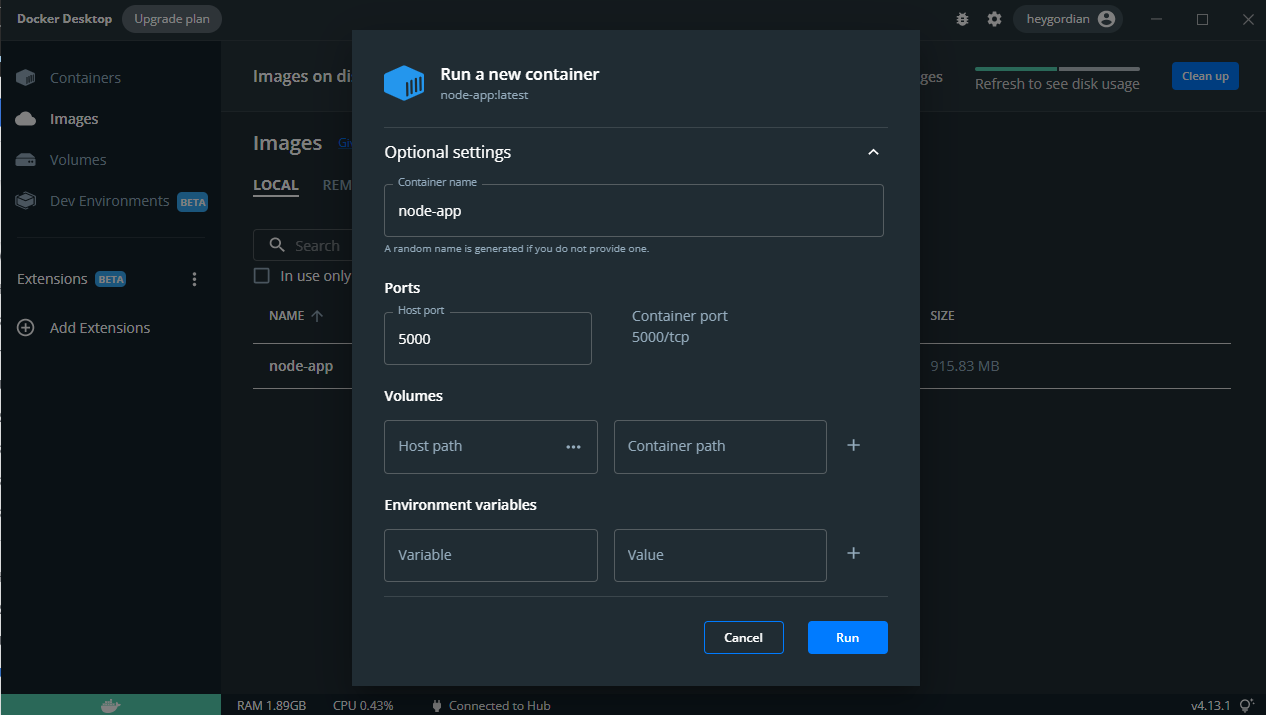Viewport: 1266px width, 715px height.
Task: Click the Containers sidebar icon
Action: [x=26, y=78]
